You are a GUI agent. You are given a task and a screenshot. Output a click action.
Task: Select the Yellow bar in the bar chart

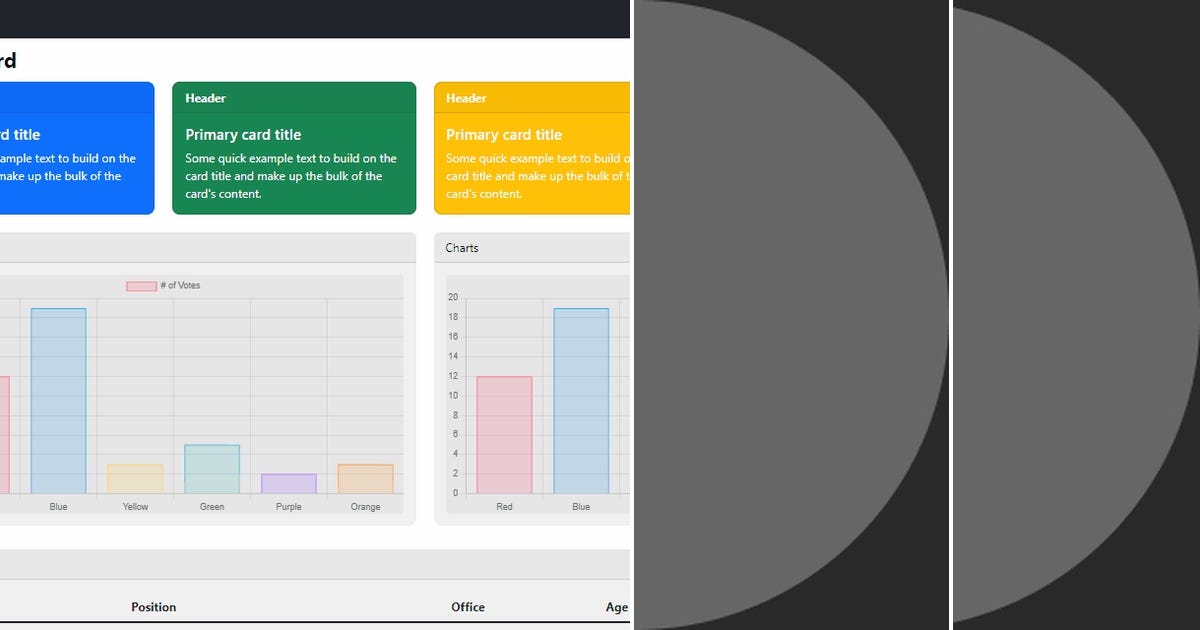(x=135, y=478)
